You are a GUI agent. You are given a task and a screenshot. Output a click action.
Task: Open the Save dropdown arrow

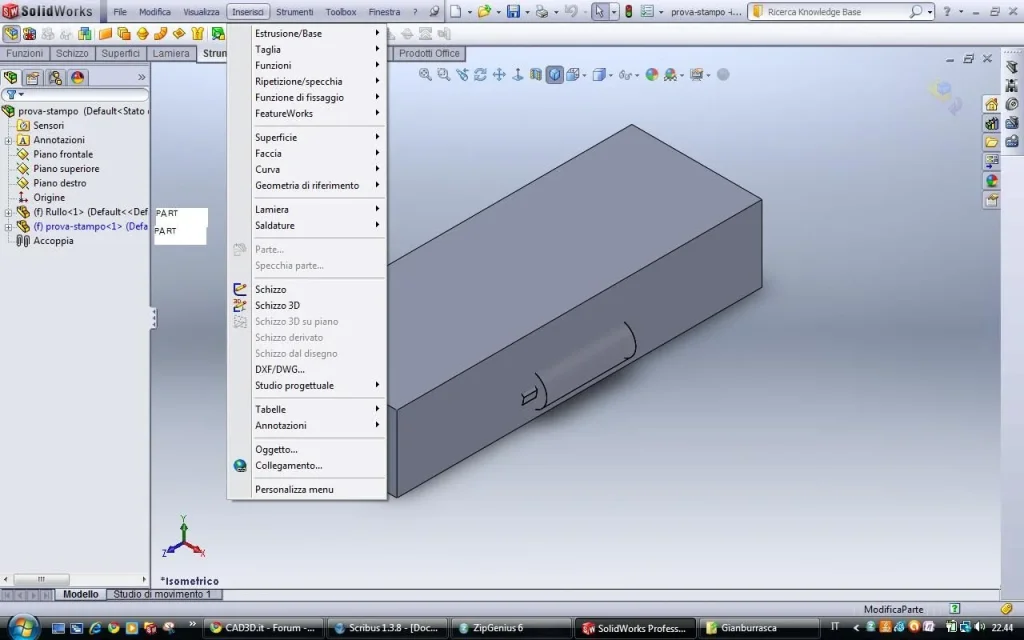click(x=526, y=12)
